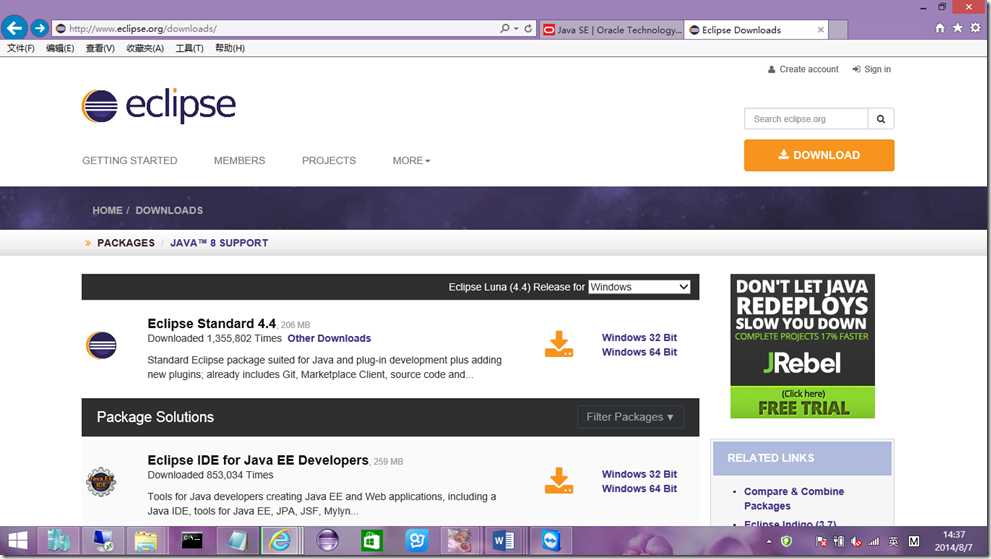Click the search magnifier button beside Search eclipse.org
The height and width of the screenshot is (559, 991).
880,119
